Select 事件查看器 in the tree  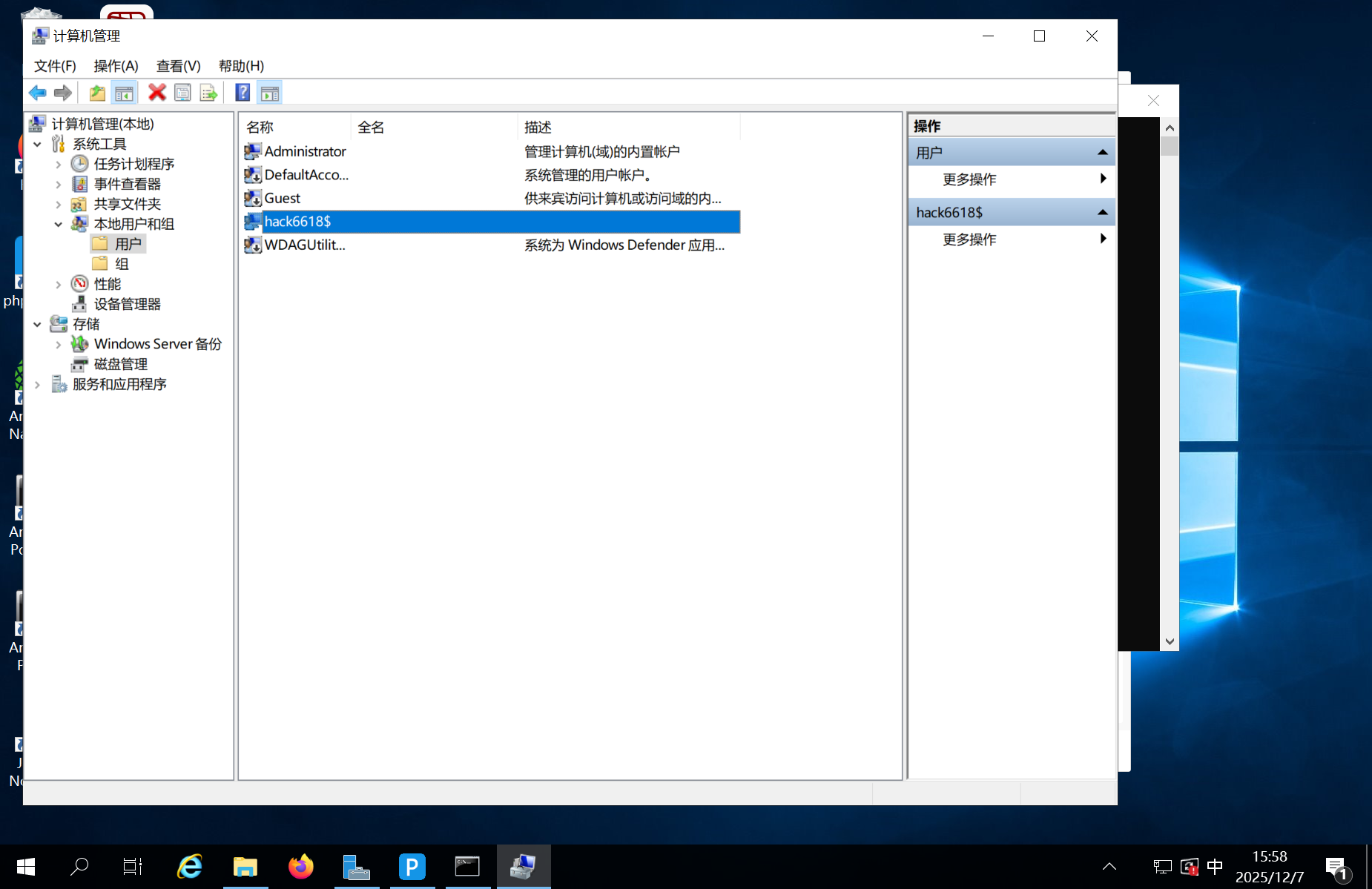point(127,184)
